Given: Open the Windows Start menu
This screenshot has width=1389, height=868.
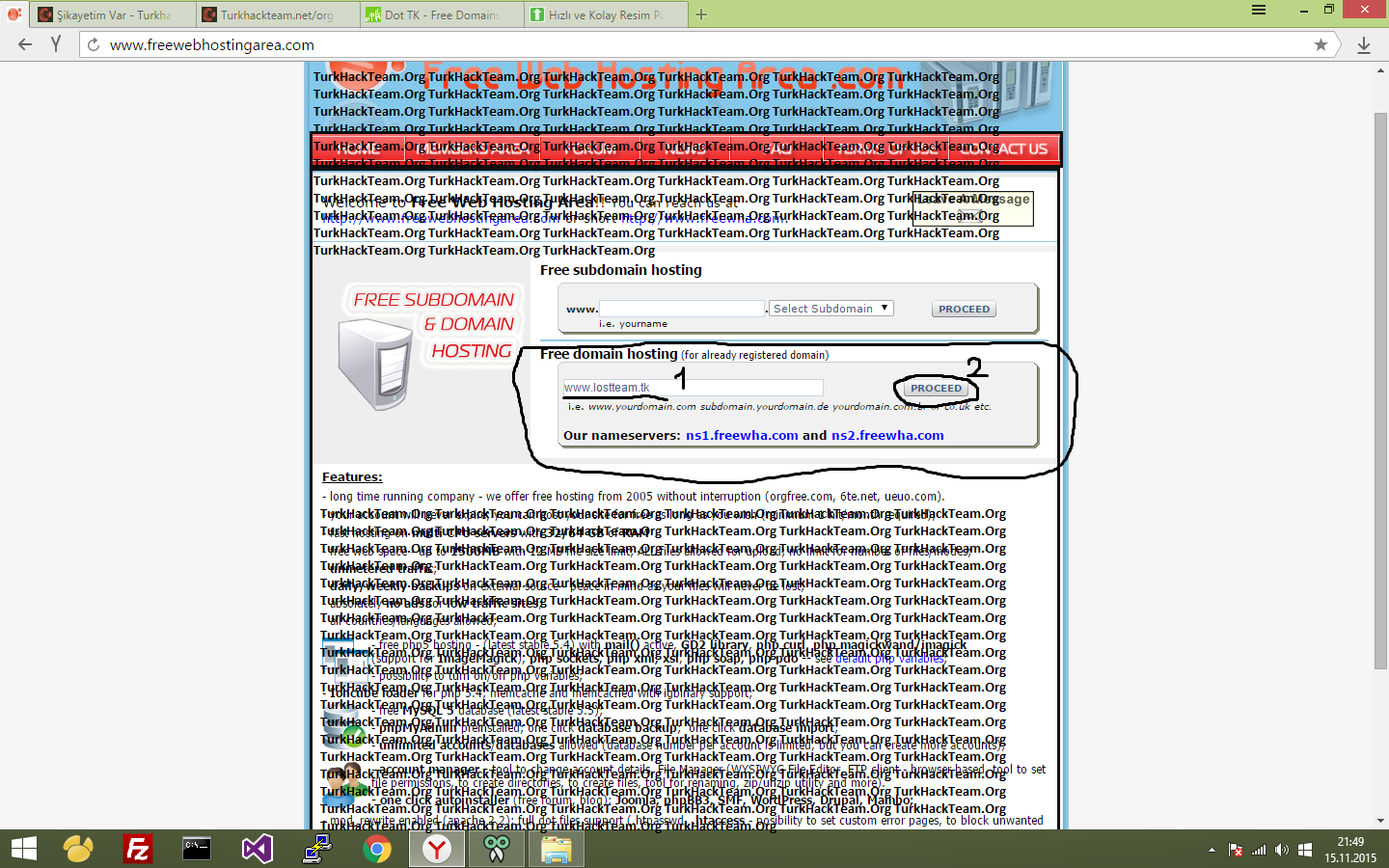Looking at the screenshot, I should click(23, 849).
